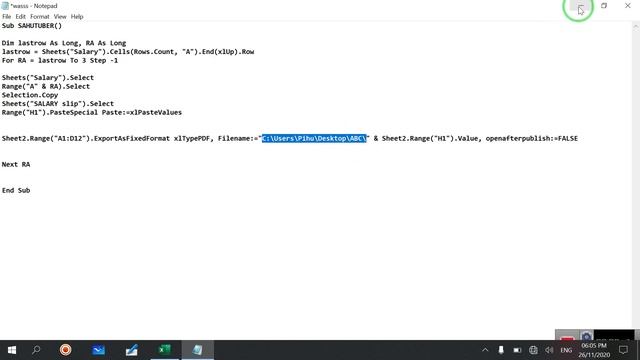Screen dimensions: 640x360
Task: Open the pen sketch app in taskbar
Action: tap(131, 350)
